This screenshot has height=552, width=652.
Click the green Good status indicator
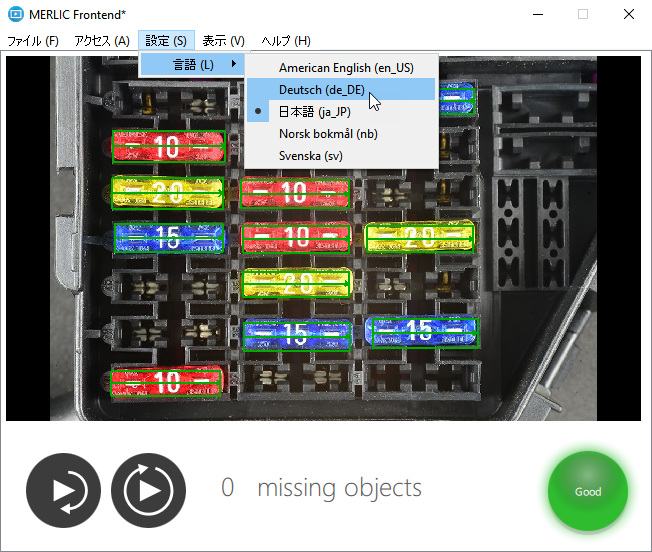pos(587,491)
